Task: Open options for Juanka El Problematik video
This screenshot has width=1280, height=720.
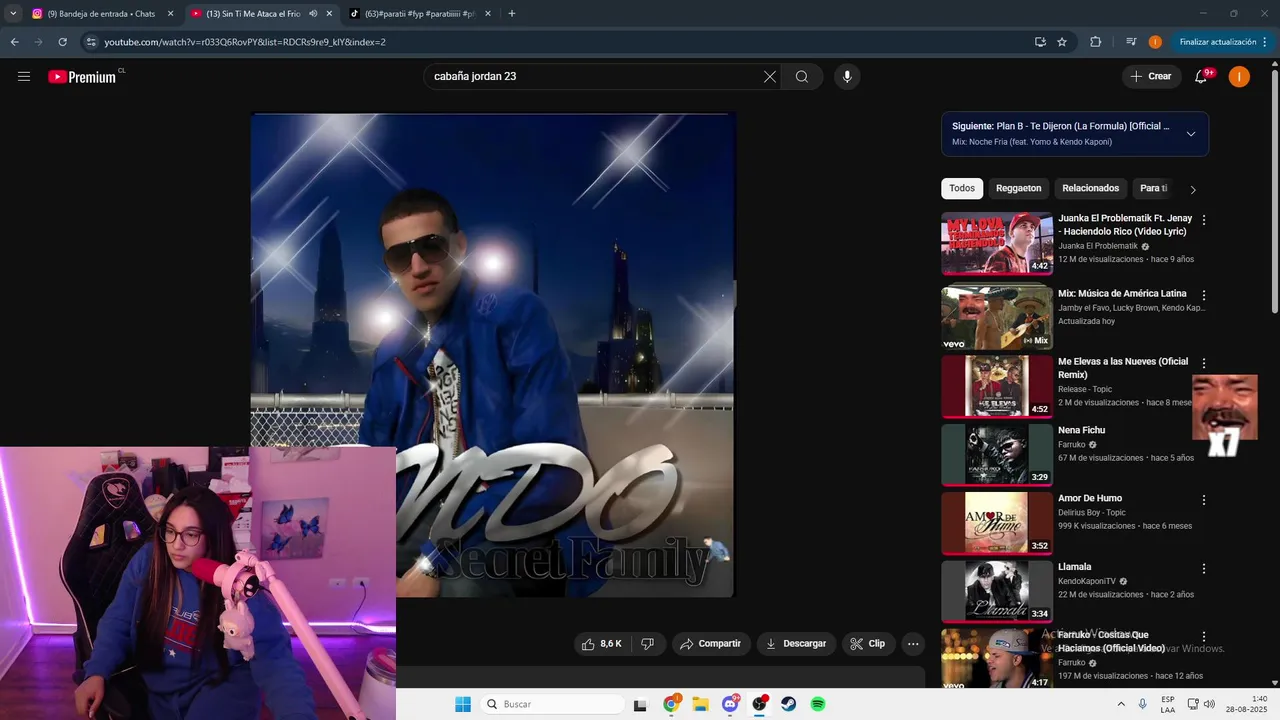Action: 1204,219
